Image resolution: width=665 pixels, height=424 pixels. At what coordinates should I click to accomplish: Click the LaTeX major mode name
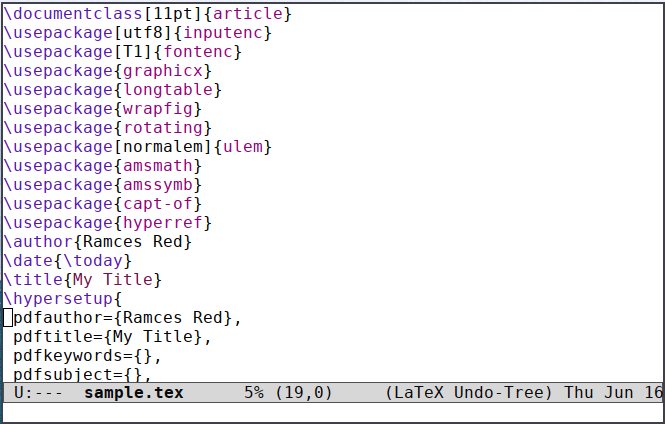click(419, 393)
